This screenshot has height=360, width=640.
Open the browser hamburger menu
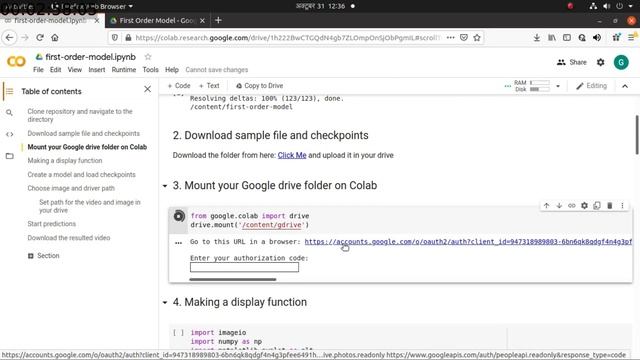point(631,38)
